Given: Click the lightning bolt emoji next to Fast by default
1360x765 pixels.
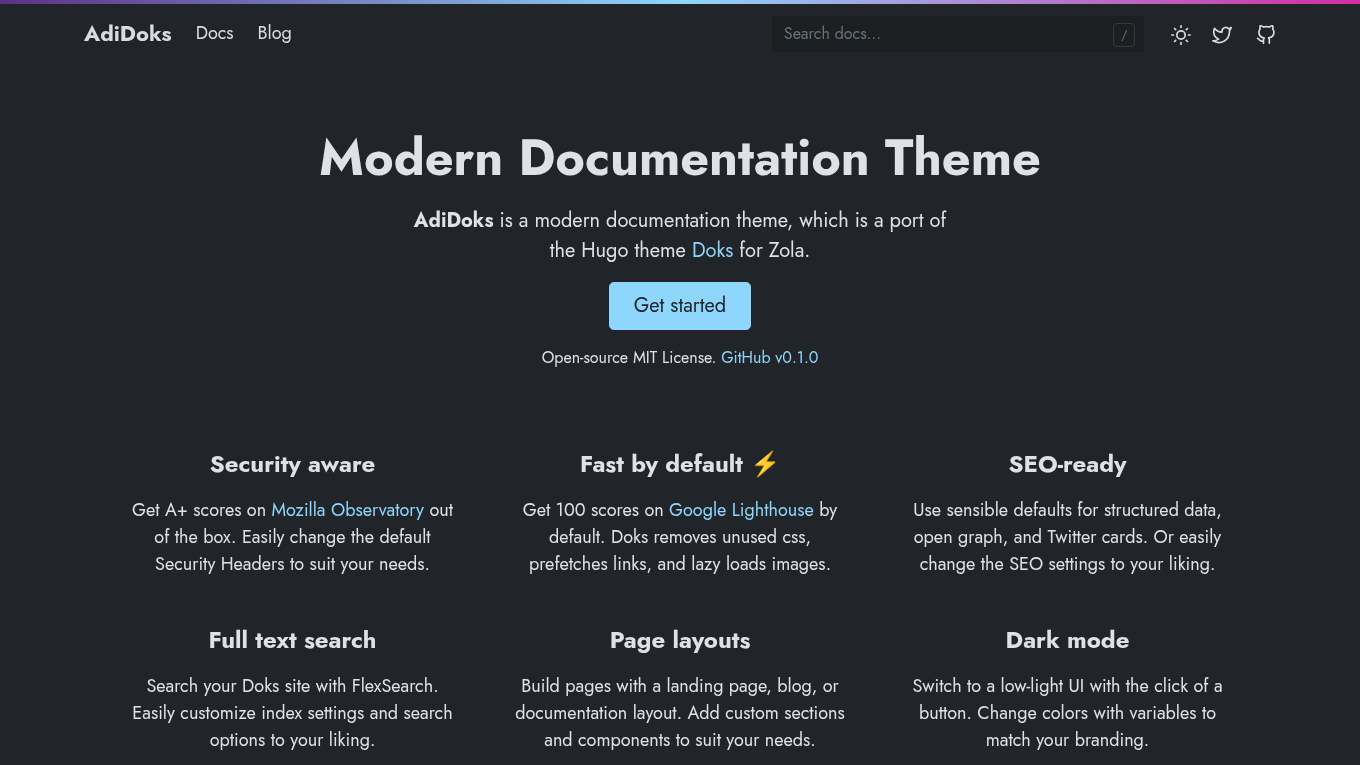Looking at the screenshot, I should point(764,463).
